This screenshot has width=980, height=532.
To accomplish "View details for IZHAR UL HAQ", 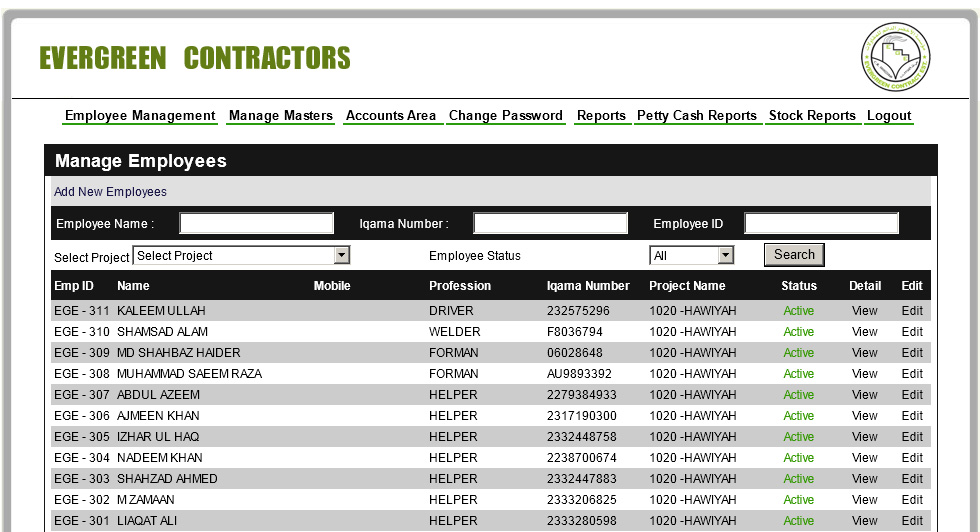I will point(864,437).
